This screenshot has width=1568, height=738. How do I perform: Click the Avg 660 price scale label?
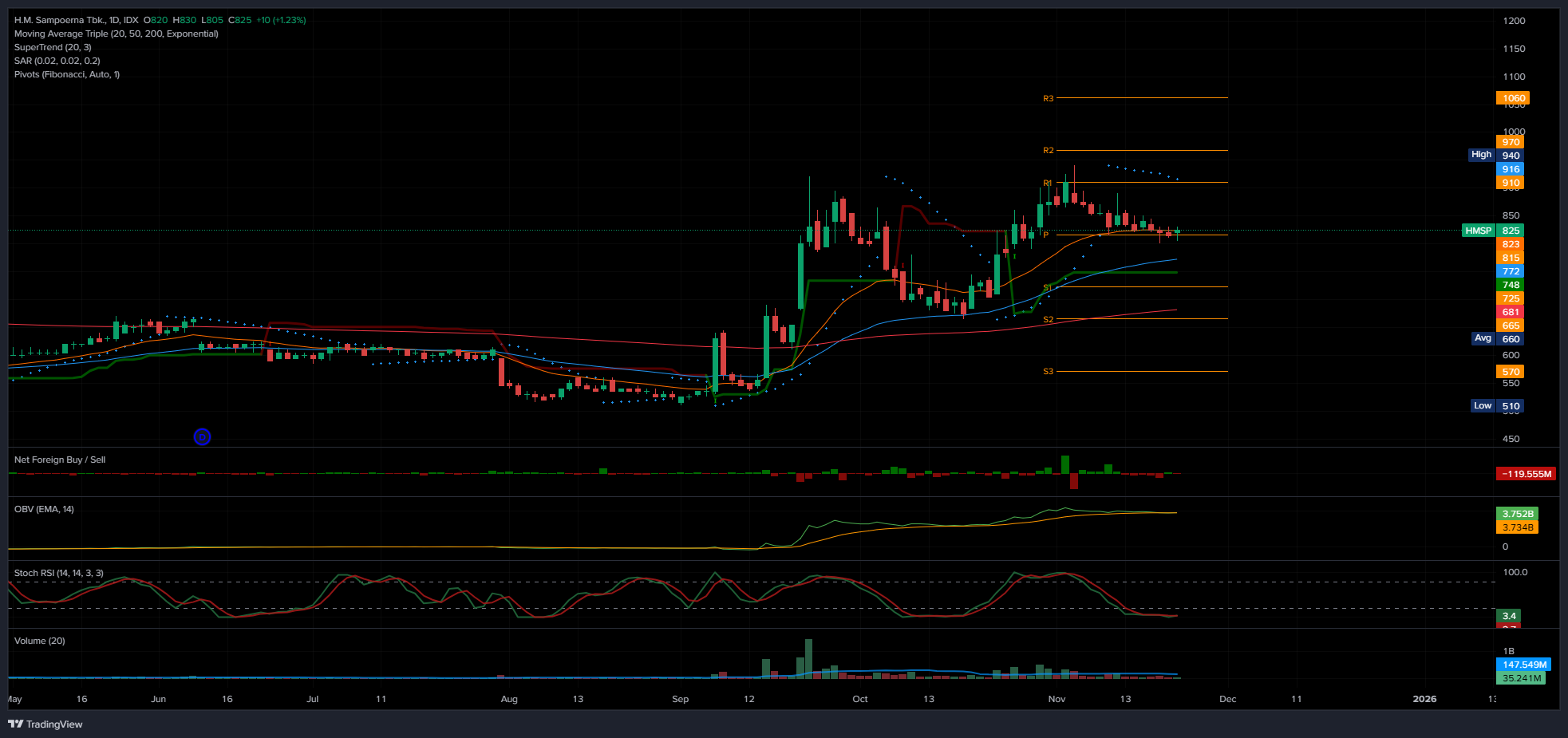1497,338
